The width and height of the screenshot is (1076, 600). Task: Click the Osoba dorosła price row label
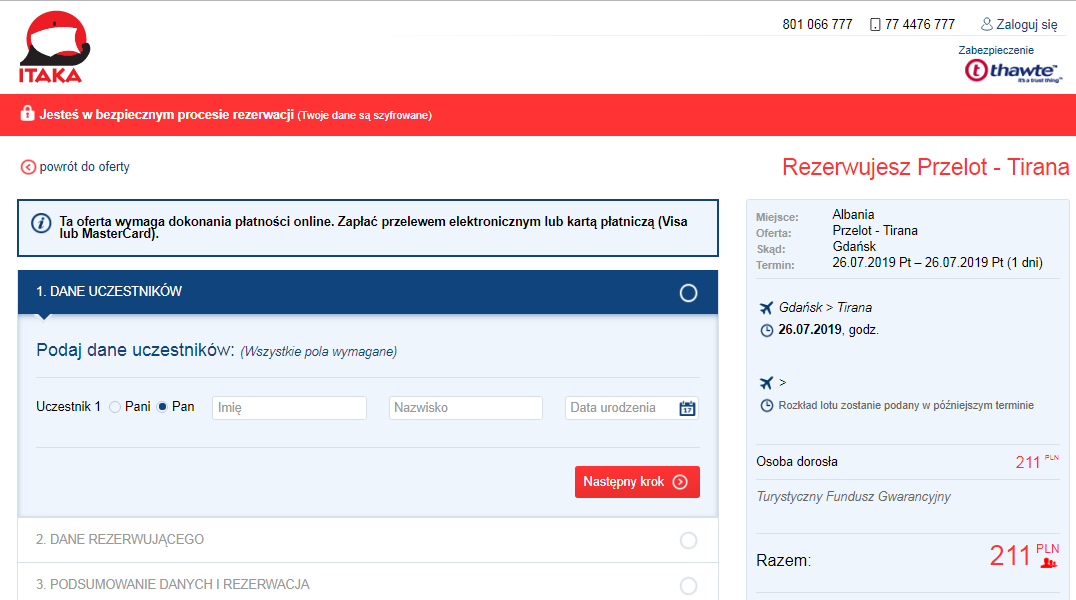(797, 461)
